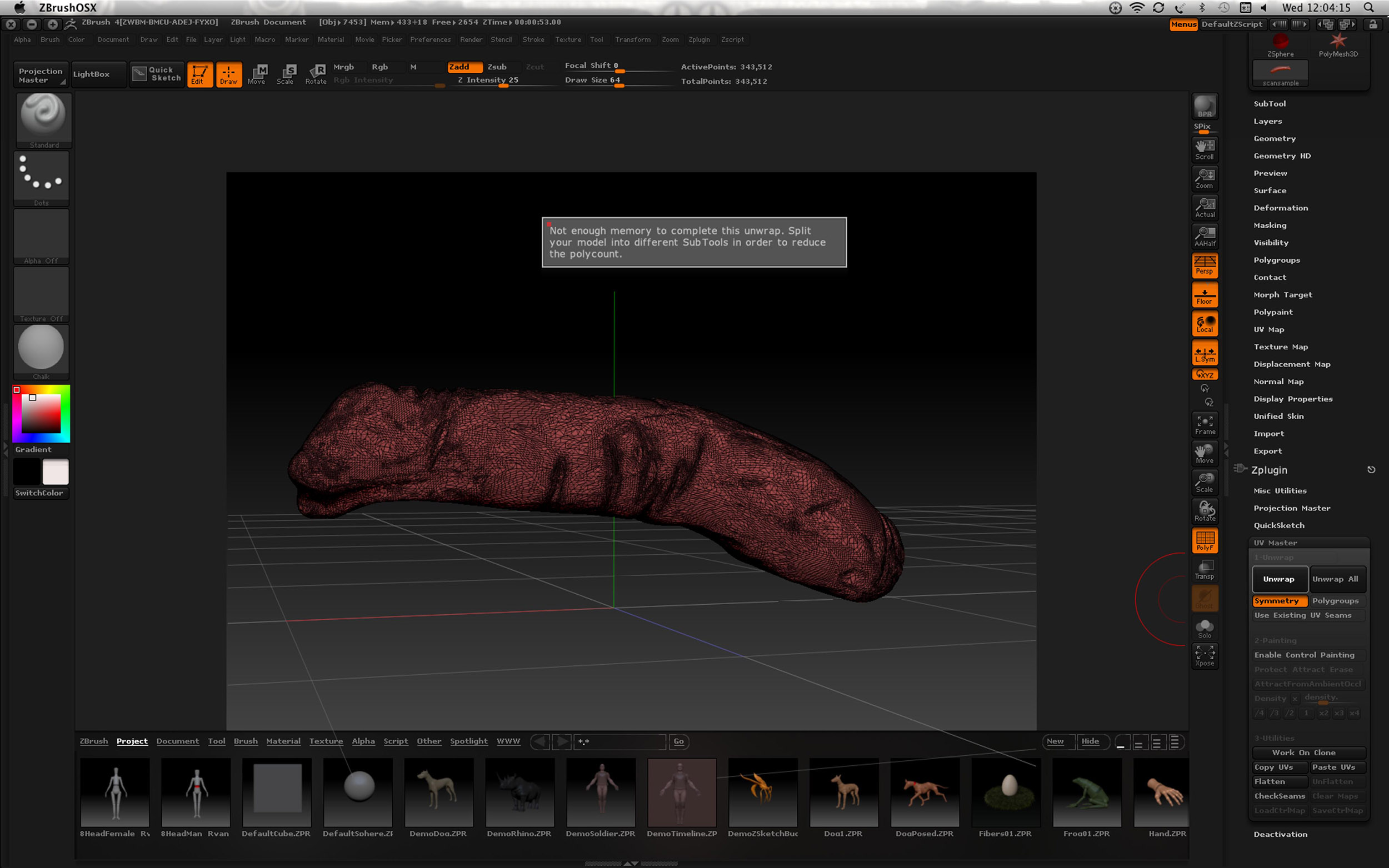This screenshot has width=1389, height=868.
Task: Expand the Display Properties section
Action: coord(1293,399)
